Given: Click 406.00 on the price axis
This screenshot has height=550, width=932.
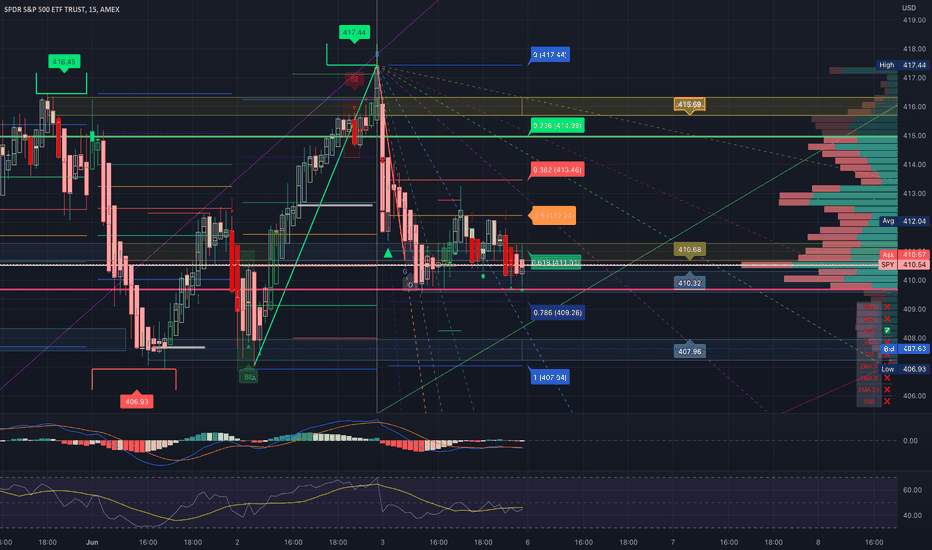Looking at the screenshot, I should click(x=914, y=395).
